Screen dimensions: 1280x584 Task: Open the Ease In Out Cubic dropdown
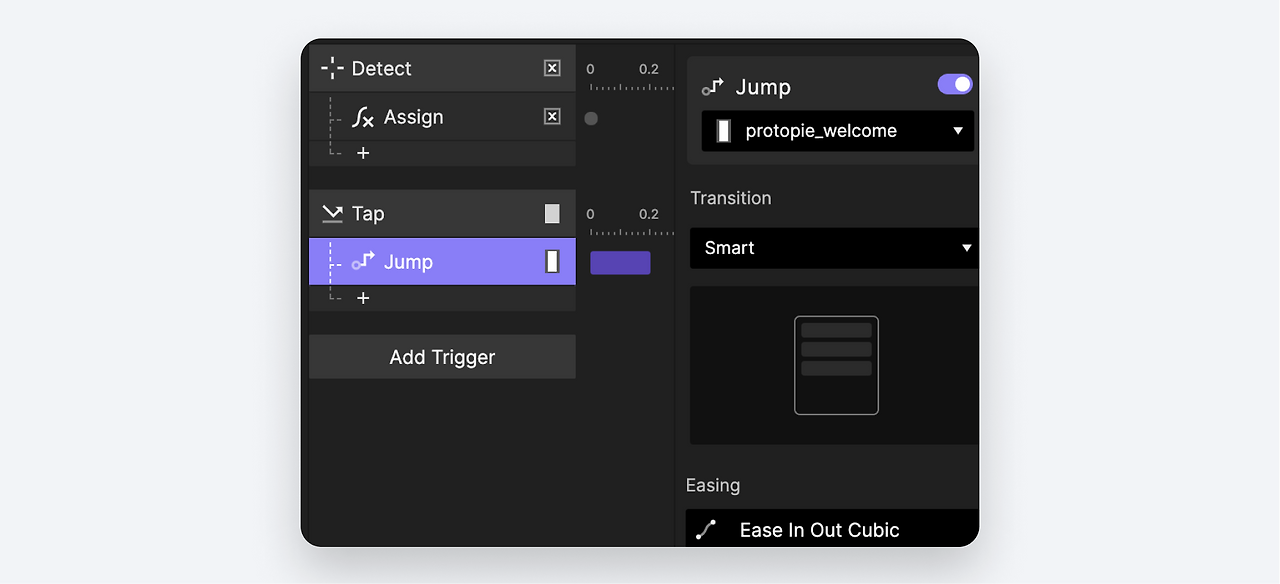coord(830,530)
